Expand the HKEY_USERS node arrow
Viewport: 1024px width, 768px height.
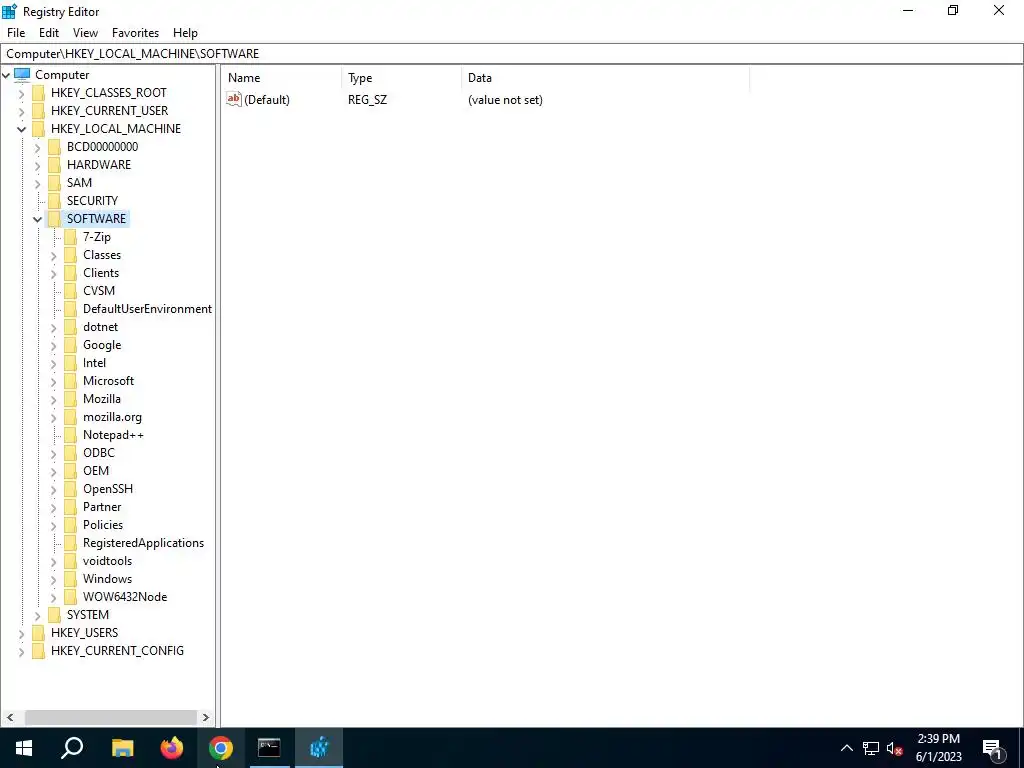pyautogui.click(x=22, y=633)
